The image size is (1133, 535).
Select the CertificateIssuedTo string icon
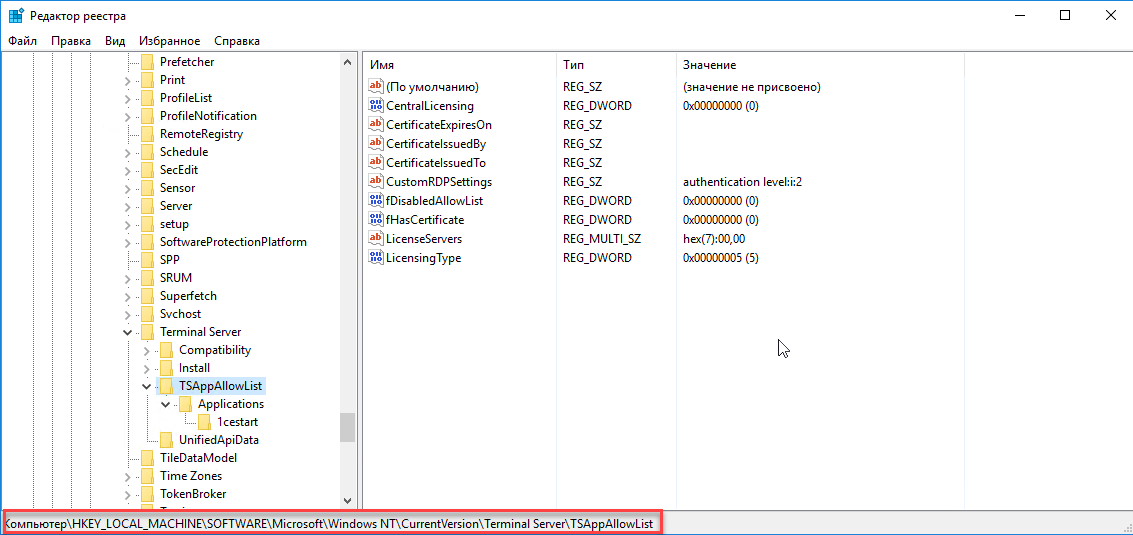[376, 163]
